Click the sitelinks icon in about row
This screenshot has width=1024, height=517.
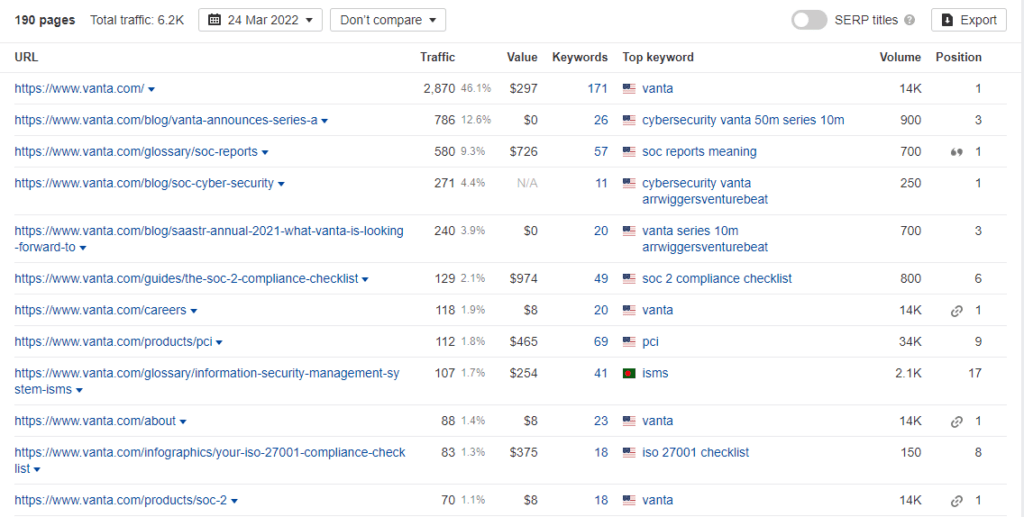pos(956,422)
